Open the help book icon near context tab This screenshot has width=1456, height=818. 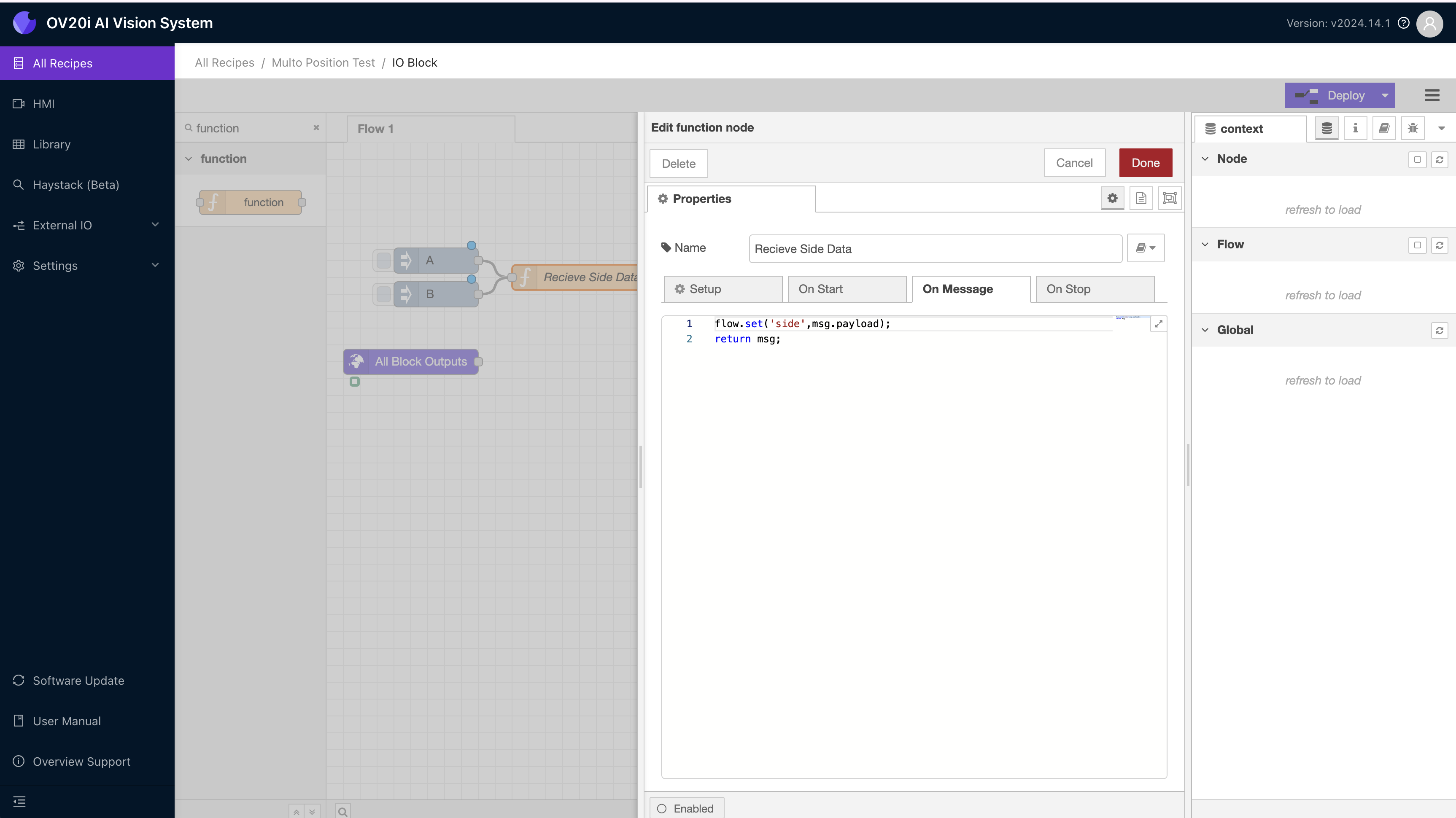click(x=1383, y=128)
